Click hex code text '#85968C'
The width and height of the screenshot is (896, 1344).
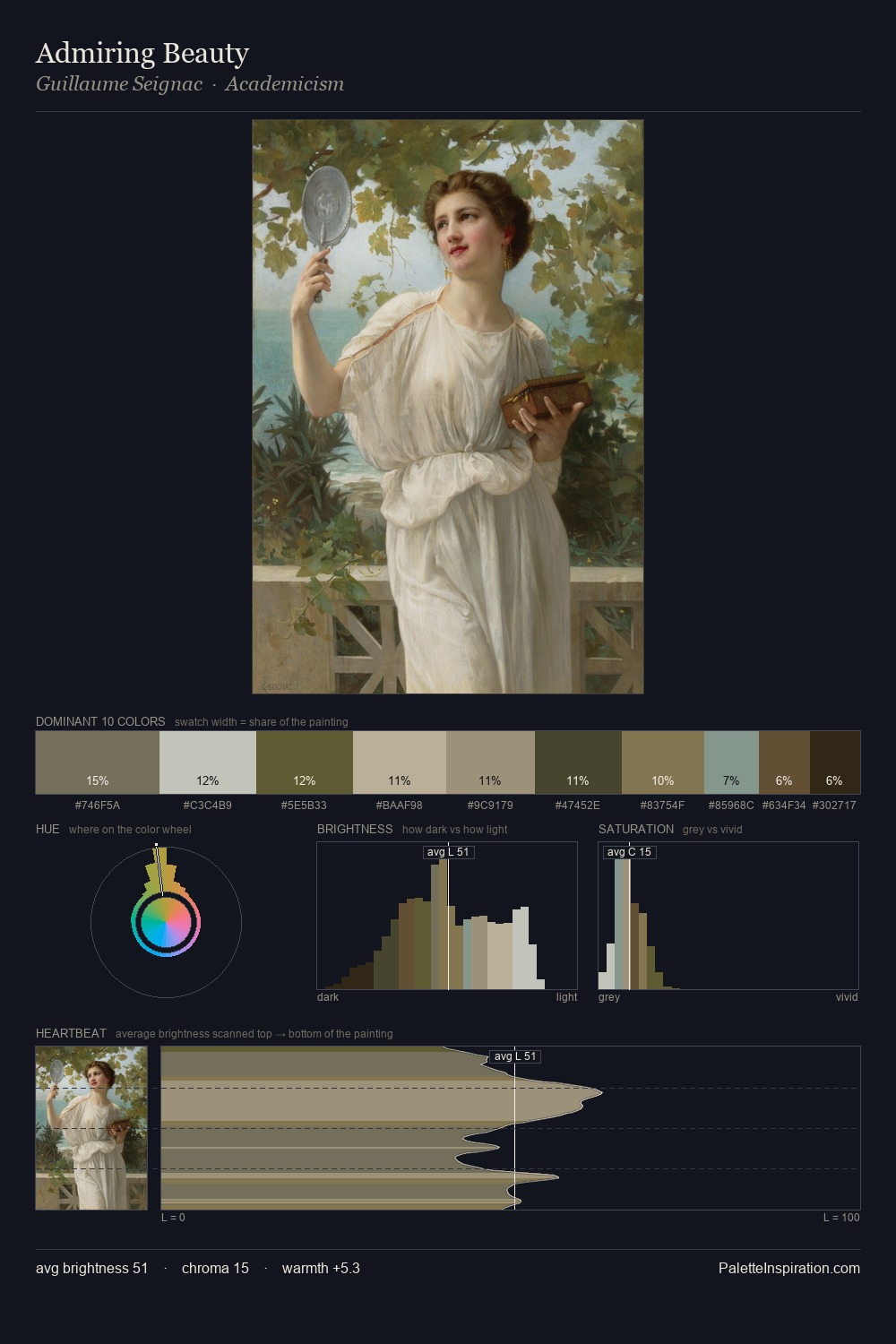tap(731, 806)
